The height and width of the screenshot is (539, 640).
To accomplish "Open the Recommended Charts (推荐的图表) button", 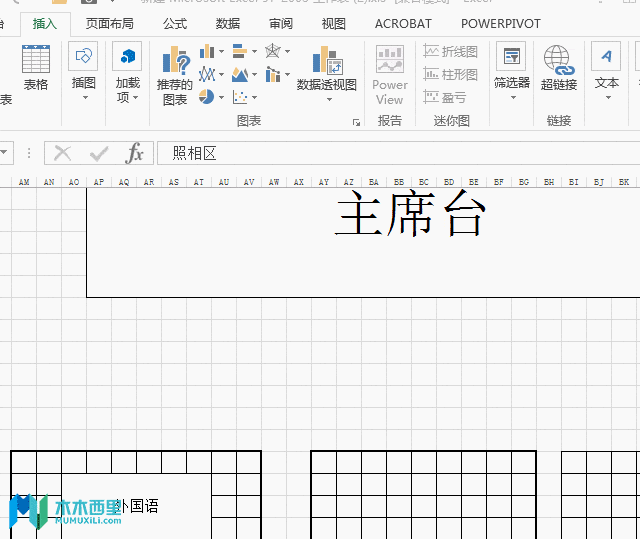I will pyautogui.click(x=175, y=75).
